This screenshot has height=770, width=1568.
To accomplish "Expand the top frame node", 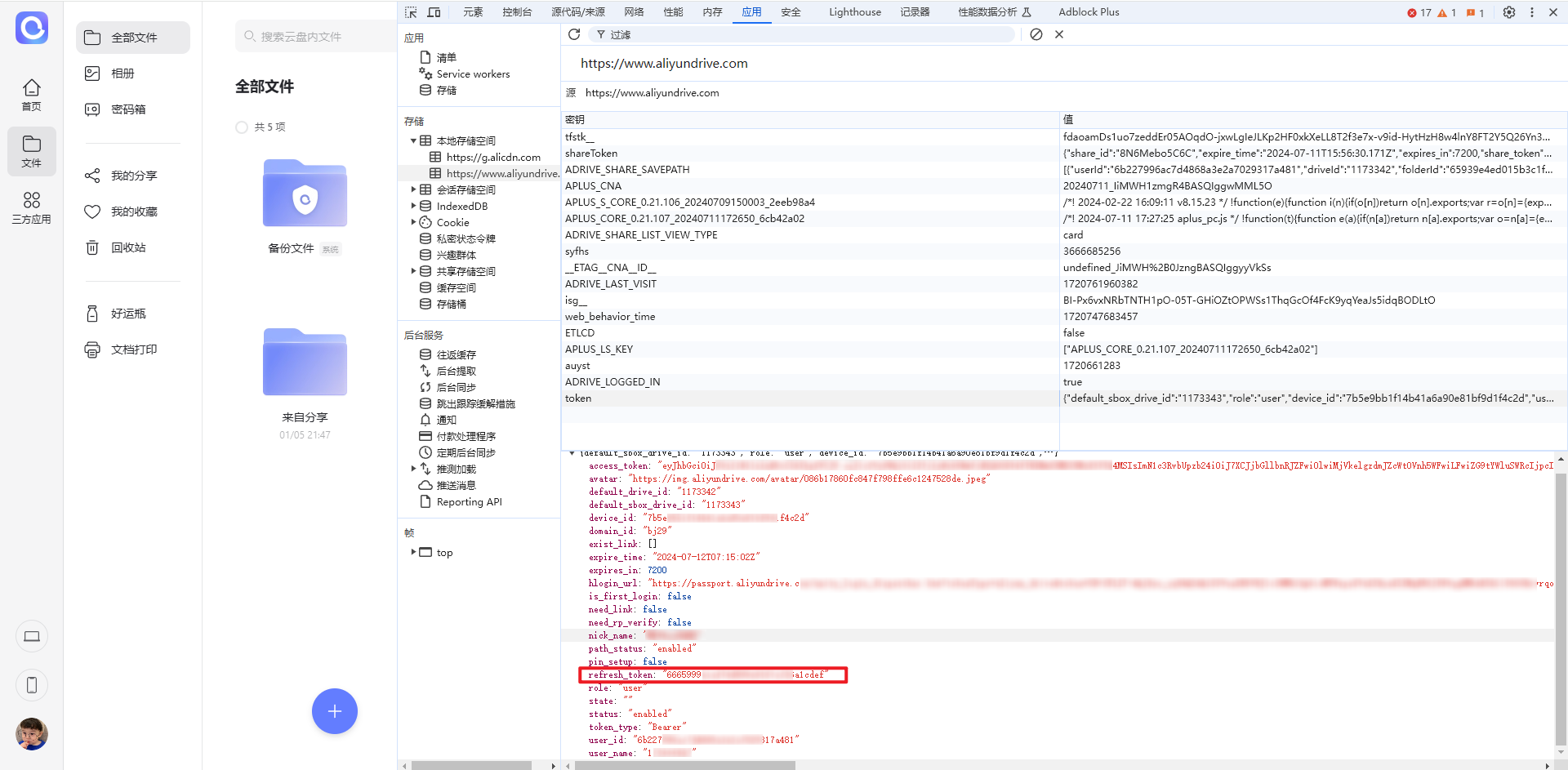I will pos(414,552).
